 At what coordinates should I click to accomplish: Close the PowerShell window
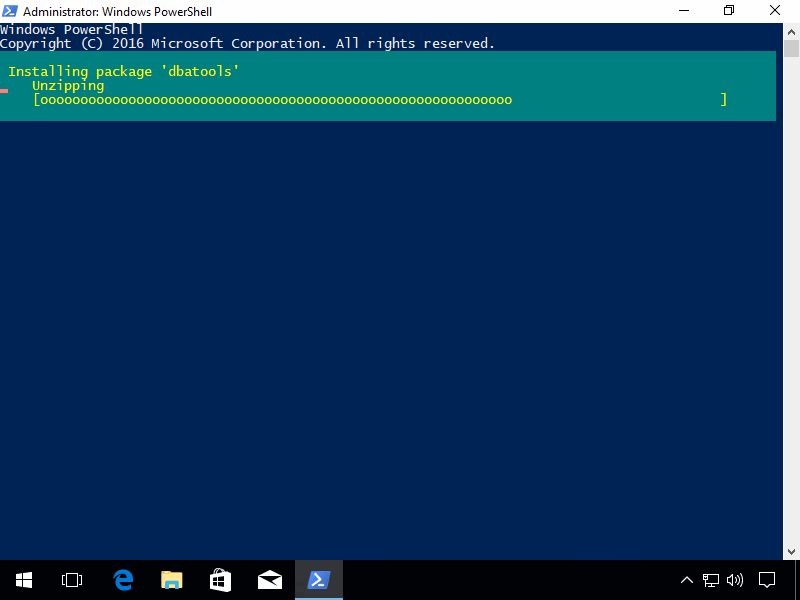coord(775,11)
